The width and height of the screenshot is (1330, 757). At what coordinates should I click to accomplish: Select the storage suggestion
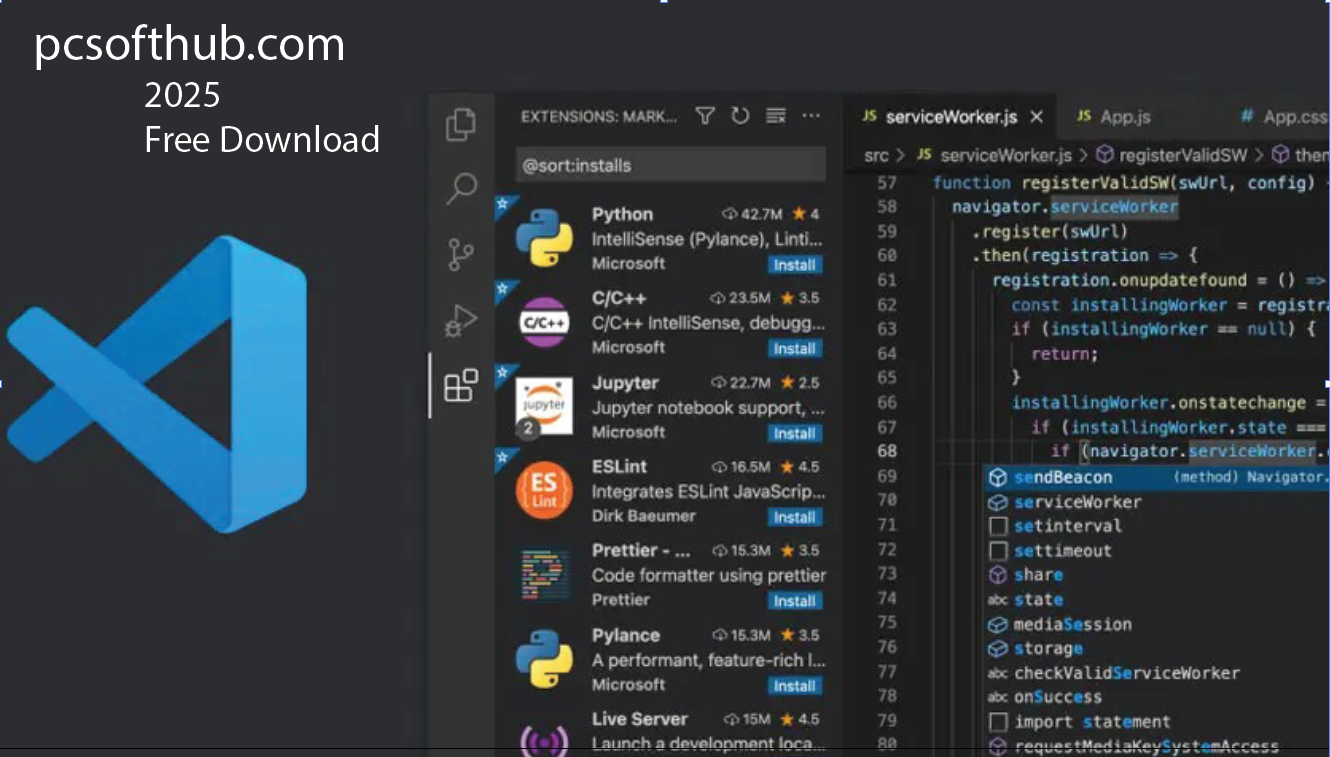coord(1157,649)
